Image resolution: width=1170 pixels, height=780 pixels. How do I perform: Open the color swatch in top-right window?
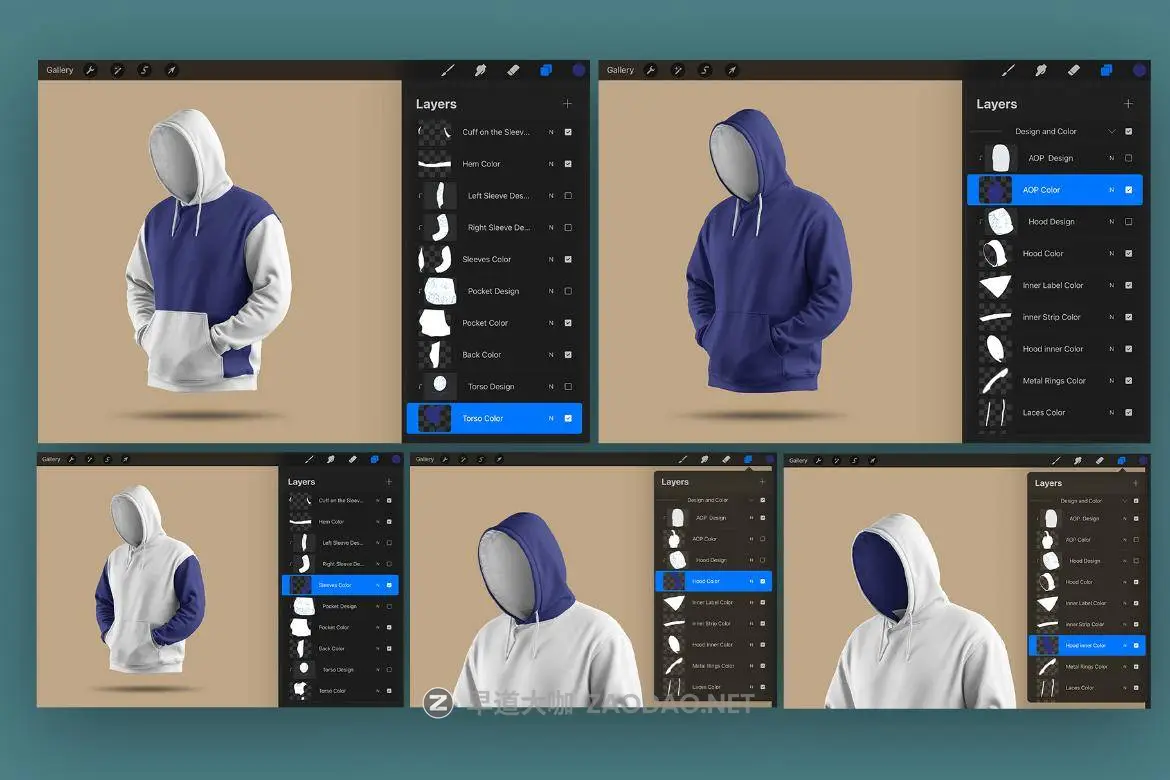point(1139,70)
